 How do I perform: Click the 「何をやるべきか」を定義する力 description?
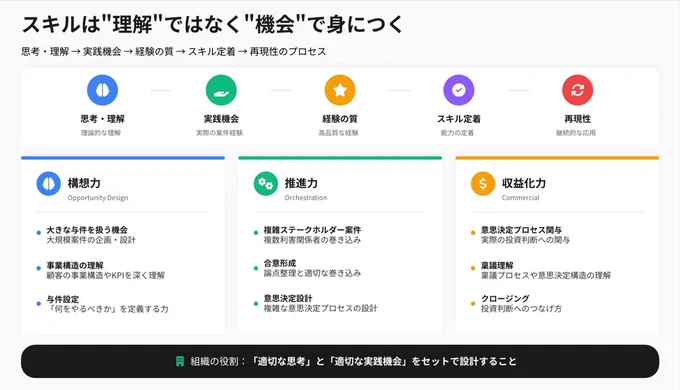click(x=108, y=309)
